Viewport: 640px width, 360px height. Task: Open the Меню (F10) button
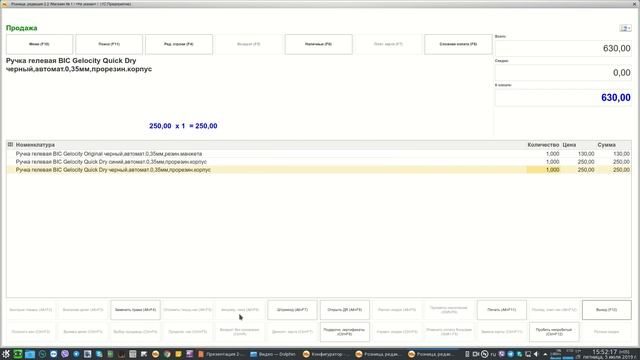(40, 44)
